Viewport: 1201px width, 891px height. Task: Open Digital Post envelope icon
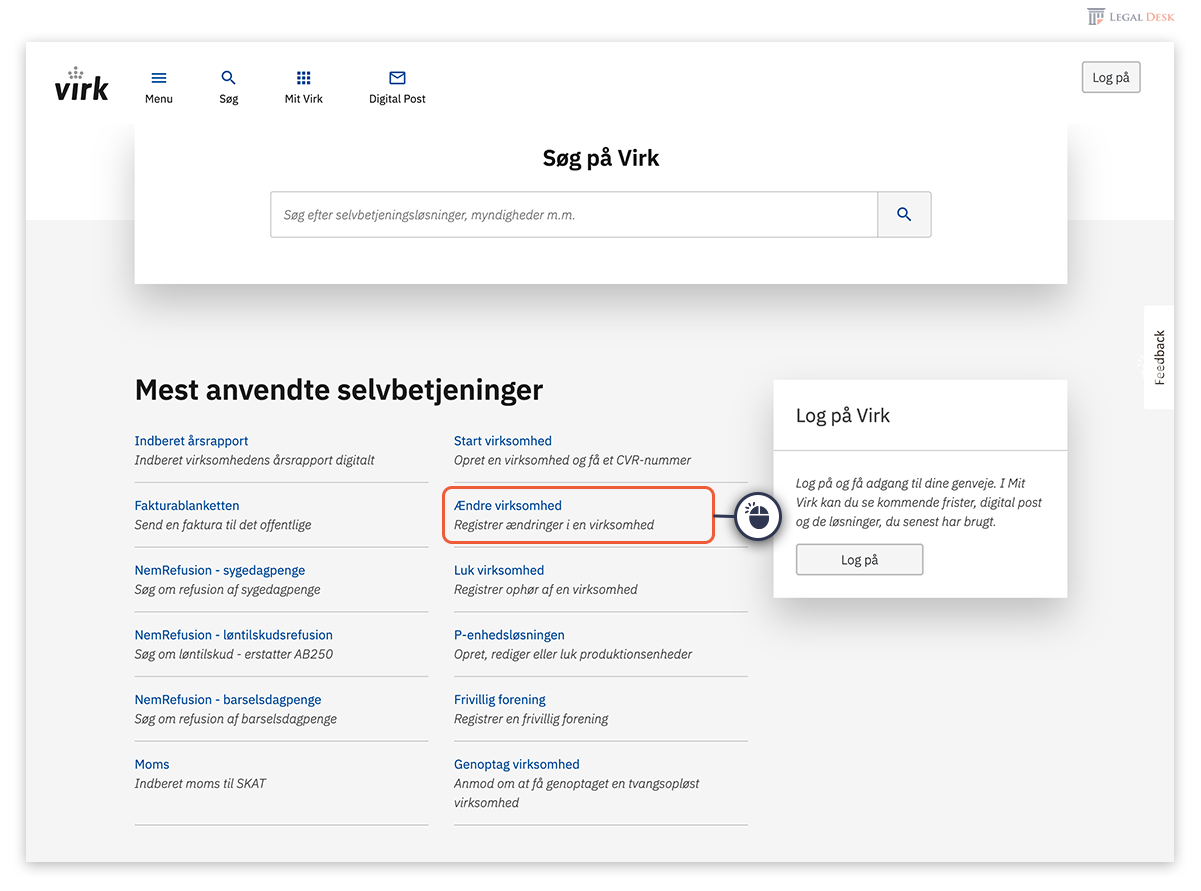click(x=397, y=78)
